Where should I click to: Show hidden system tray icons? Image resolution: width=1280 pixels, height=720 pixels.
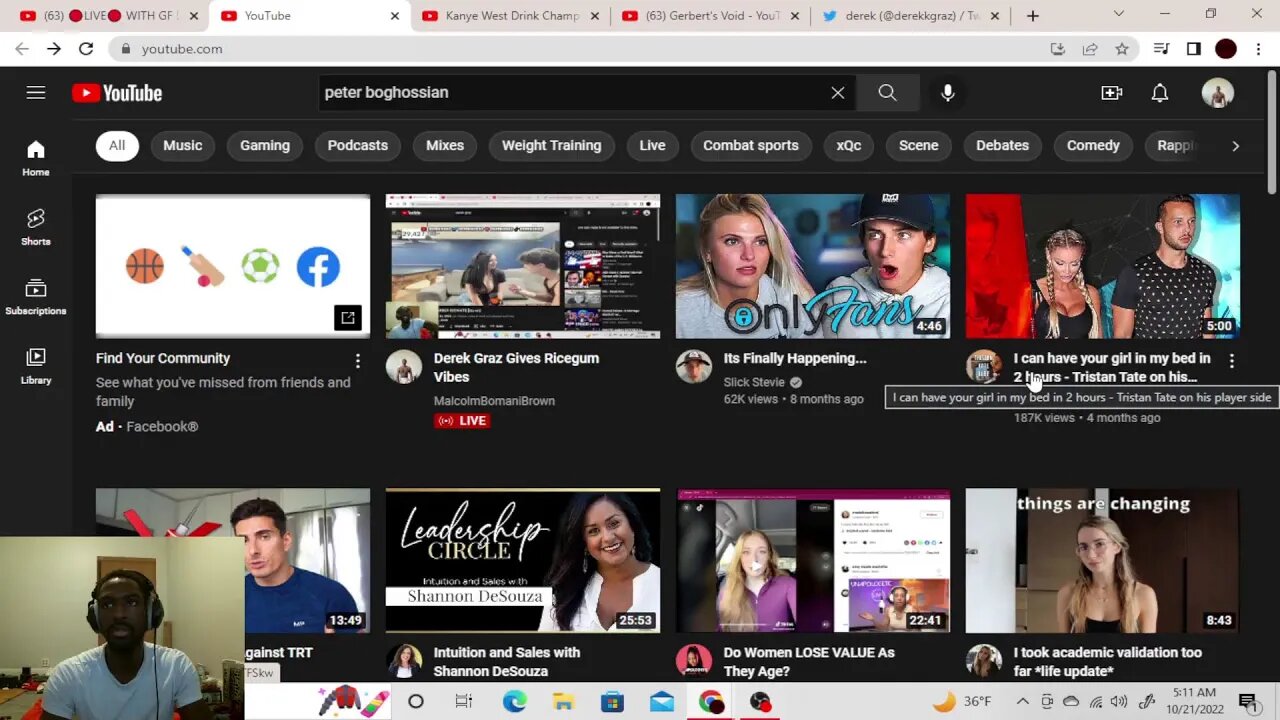point(1022,702)
